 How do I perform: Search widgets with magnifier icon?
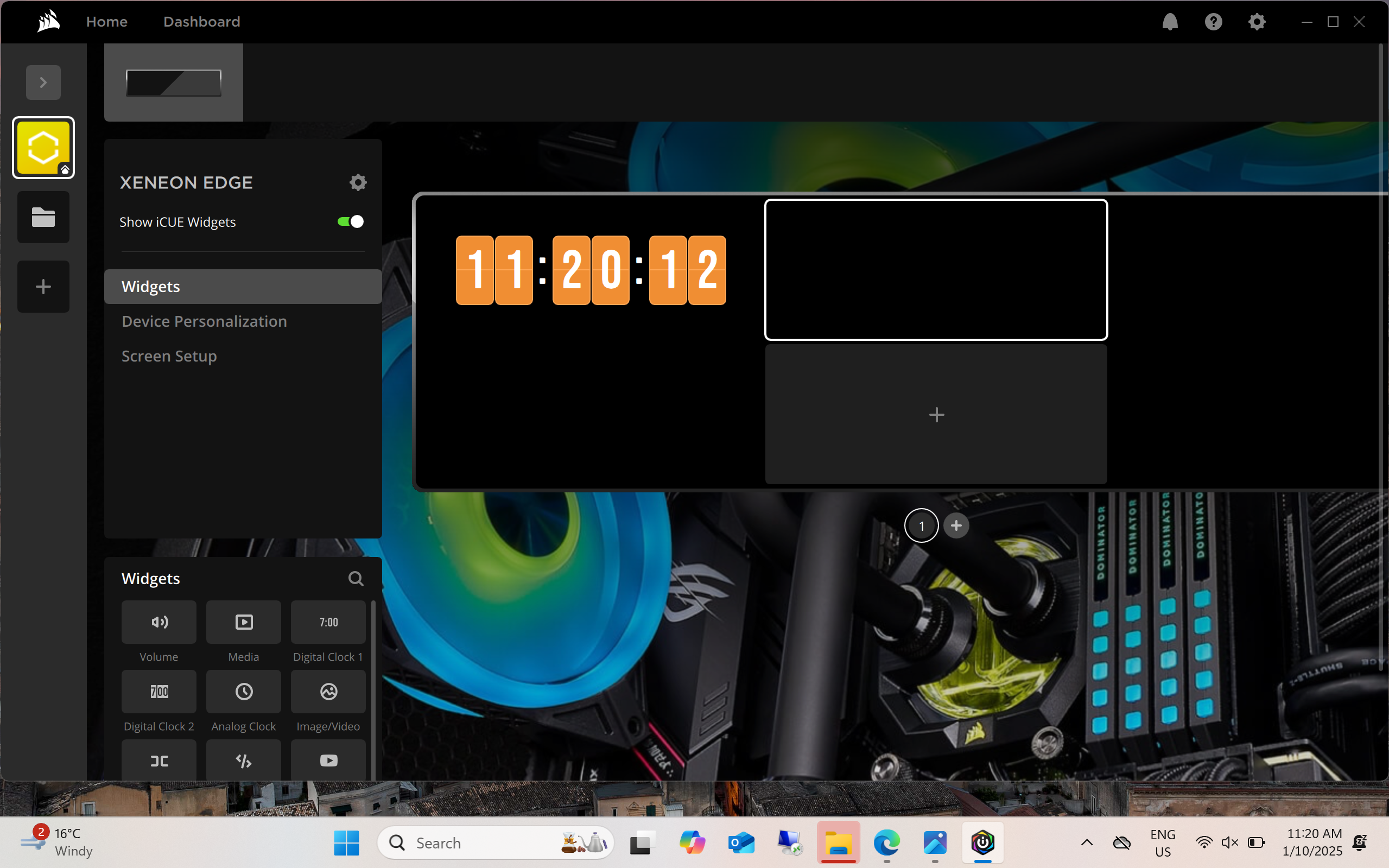[356, 579]
